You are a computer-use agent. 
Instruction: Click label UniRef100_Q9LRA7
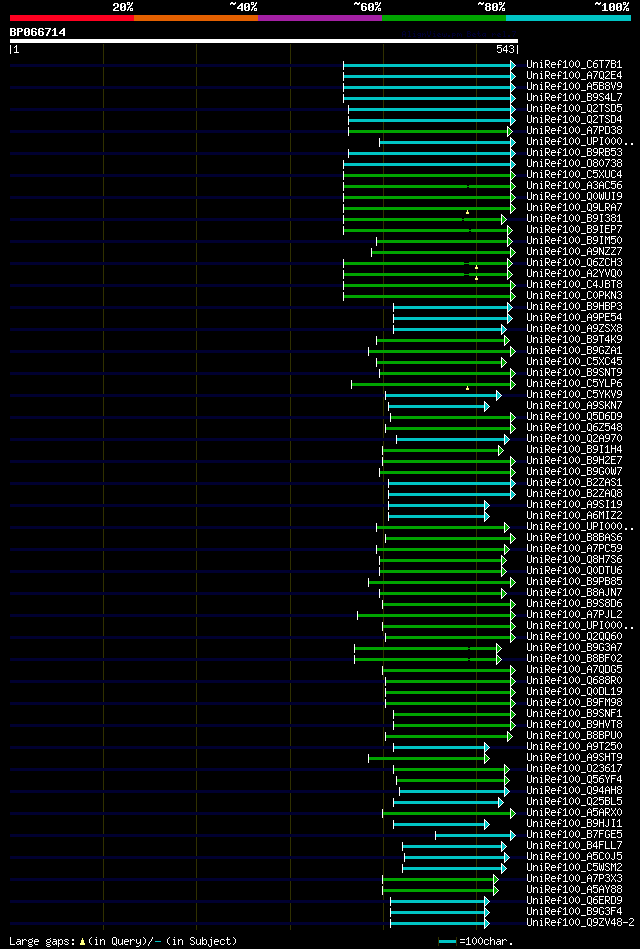574,208
